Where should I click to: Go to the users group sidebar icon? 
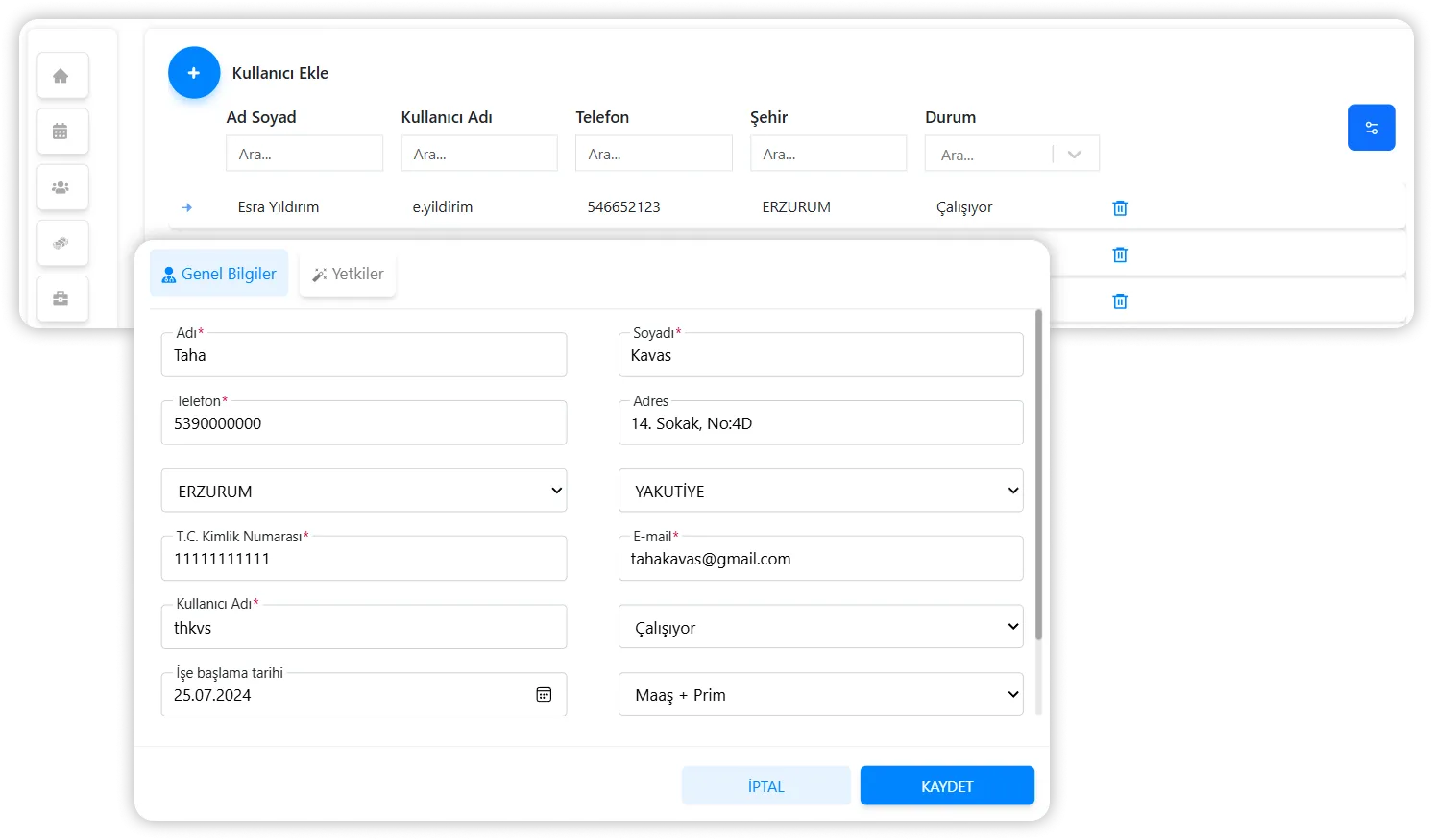[61, 187]
